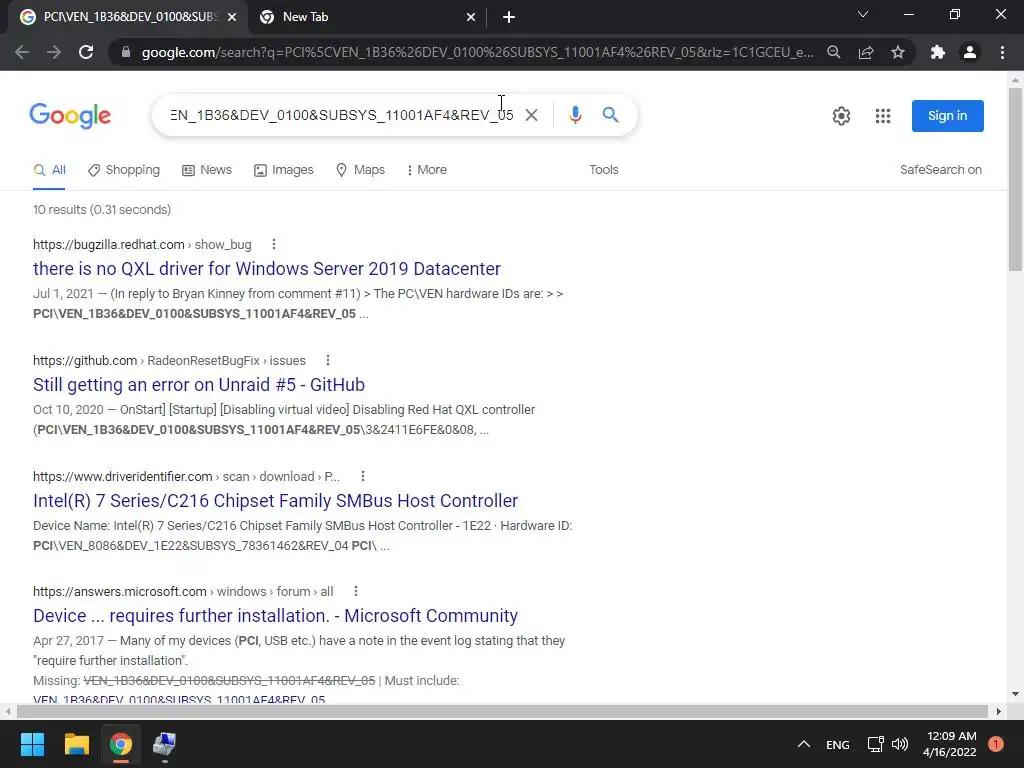Screen dimensions: 1024x768
Task: Open the Chrome profile avatar
Action: pos(970,52)
